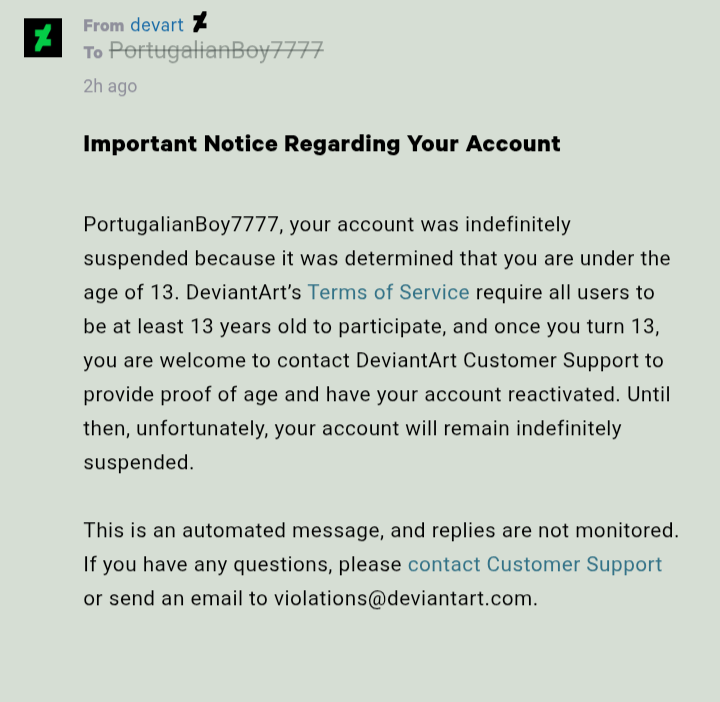Click the "will remain indefinitely" phrase
This screenshot has height=702, width=720.
(x=513, y=428)
